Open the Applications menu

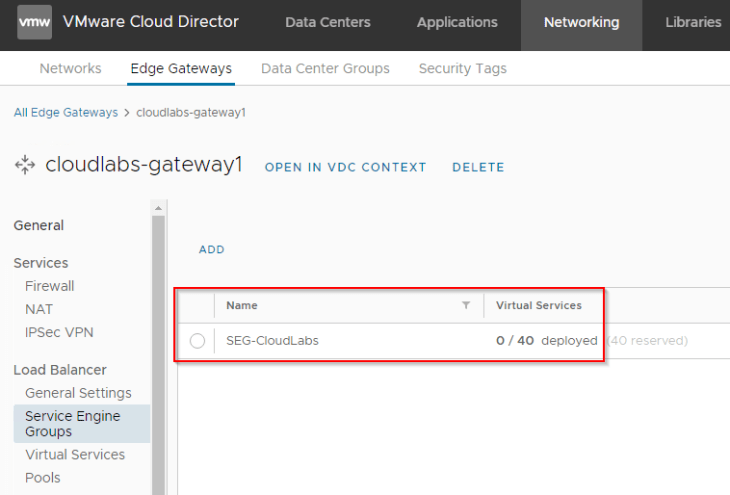tap(457, 22)
